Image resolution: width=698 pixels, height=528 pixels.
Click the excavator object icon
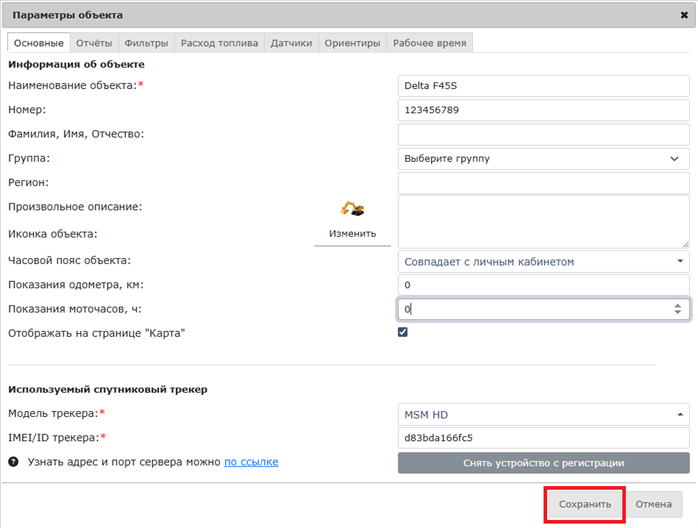(x=352, y=209)
